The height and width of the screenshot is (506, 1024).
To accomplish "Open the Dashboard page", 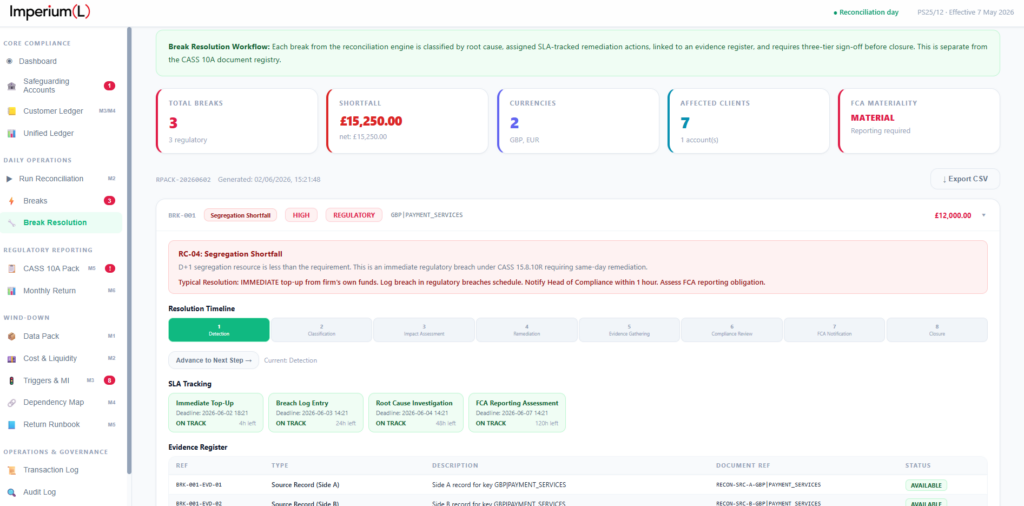I will pyautogui.click(x=37, y=61).
